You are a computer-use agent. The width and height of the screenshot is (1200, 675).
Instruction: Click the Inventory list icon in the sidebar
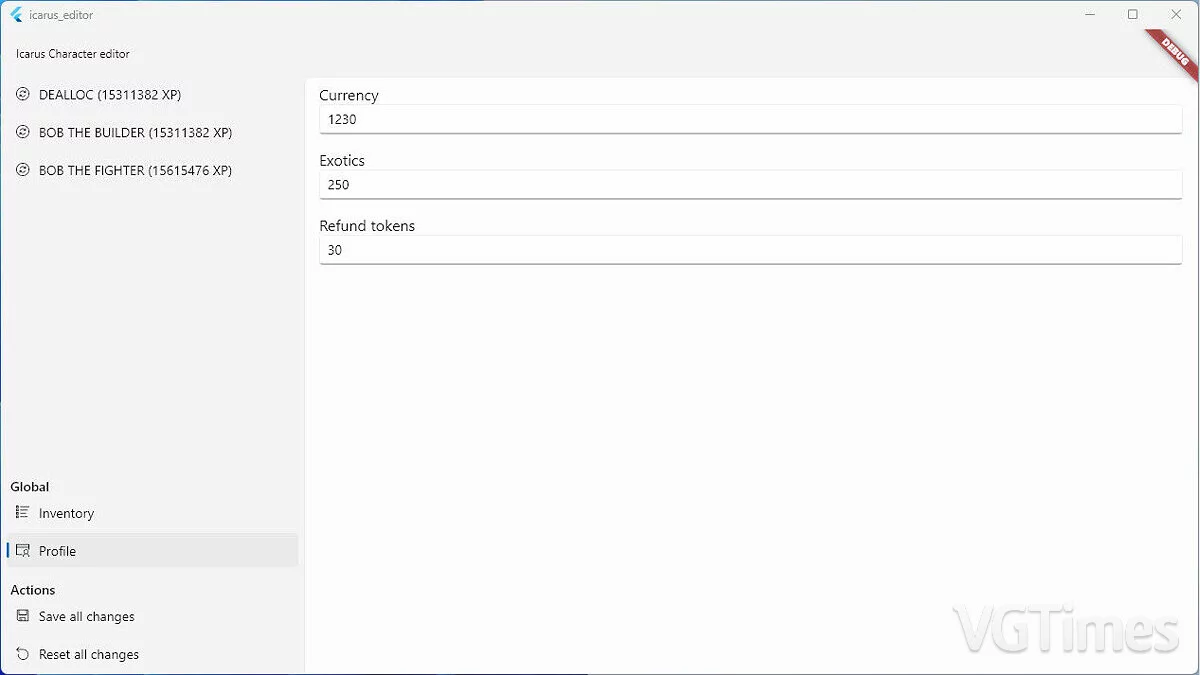22,513
